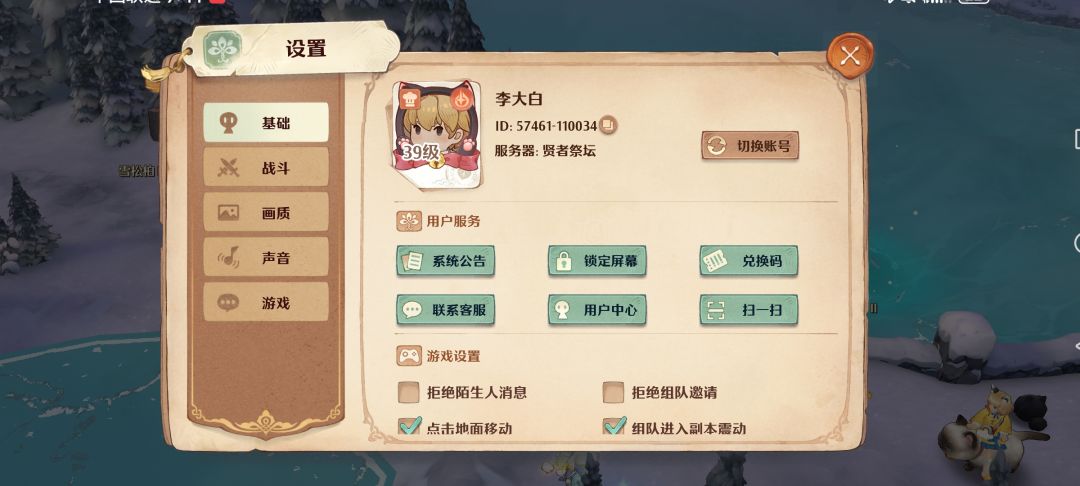Viewport: 1080px width, 486px height.
Task: Open the 游戏 game settings tab
Action: coord(266,302)
